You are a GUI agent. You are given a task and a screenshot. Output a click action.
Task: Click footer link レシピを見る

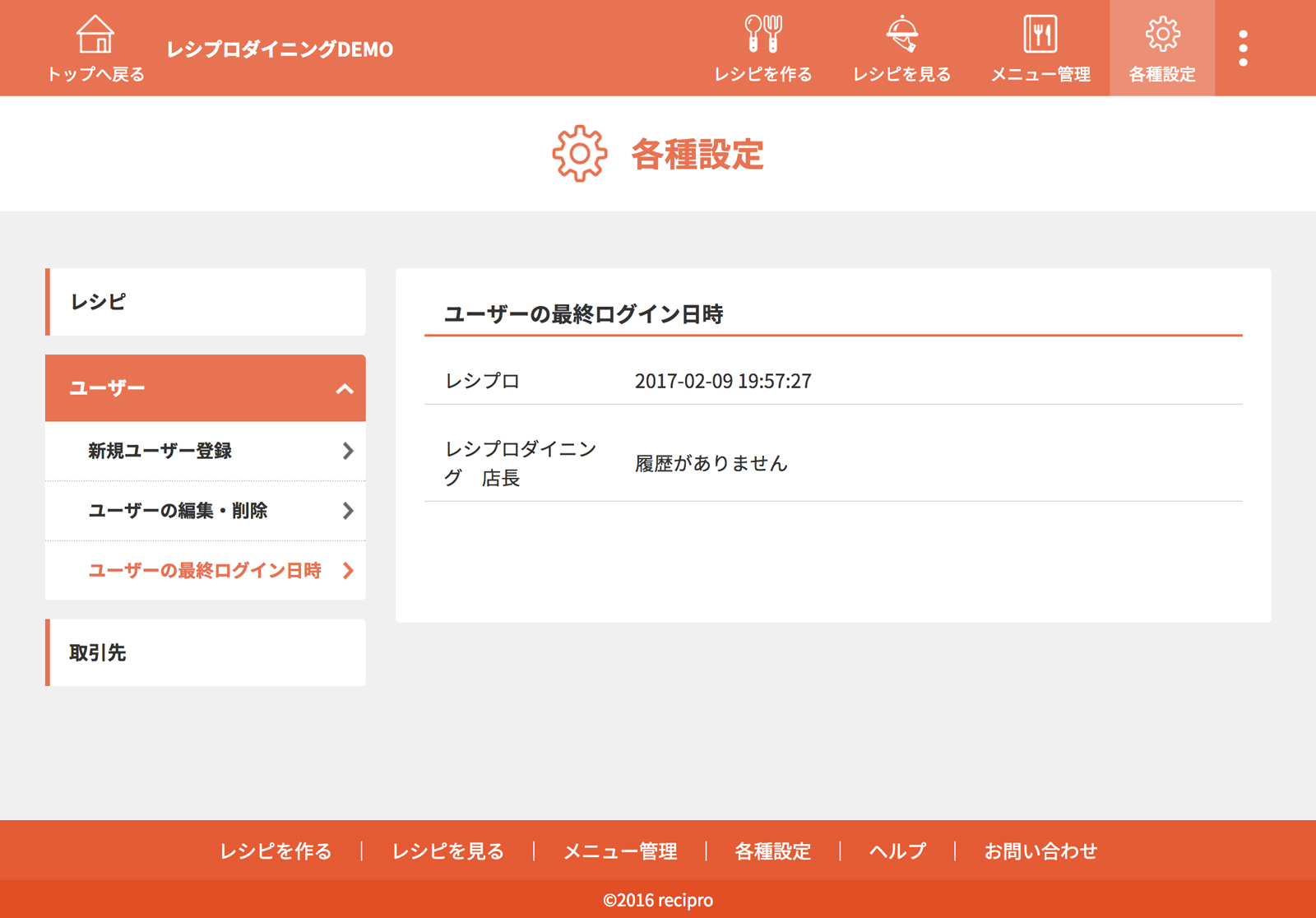click(x=447, y=851)
